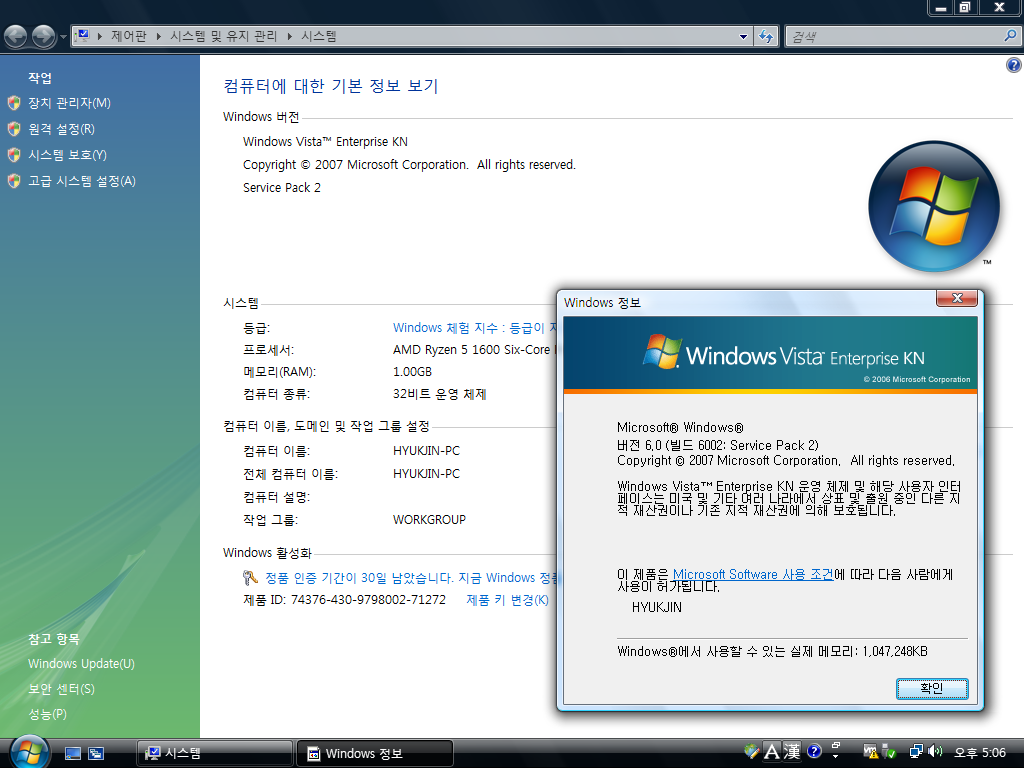Close the Windows 정보 dialog
The image size is (1024, 768).
(x=957, y=298)
